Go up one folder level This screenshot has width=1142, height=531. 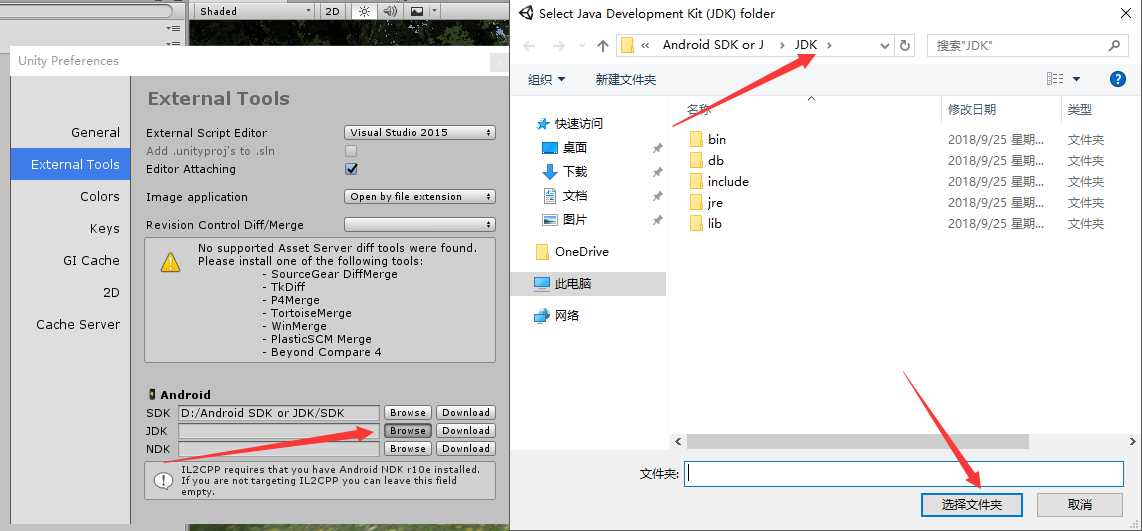coord(602,45)
